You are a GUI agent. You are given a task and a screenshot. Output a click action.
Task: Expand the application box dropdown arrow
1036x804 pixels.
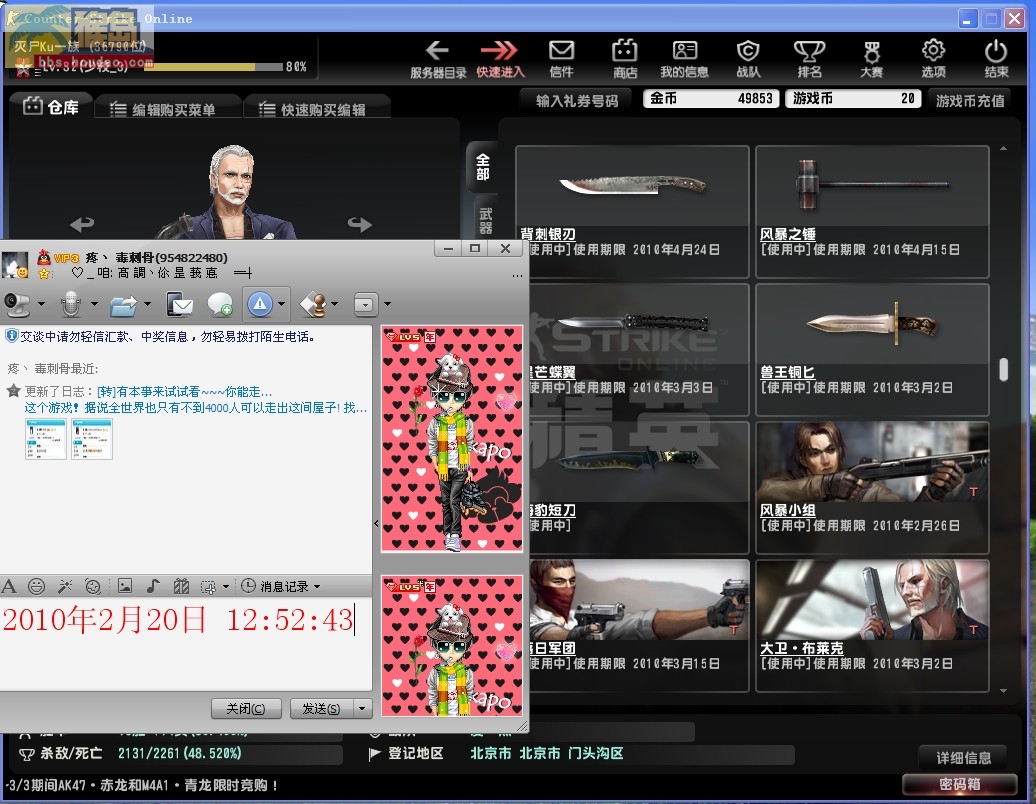click(388, 304)
